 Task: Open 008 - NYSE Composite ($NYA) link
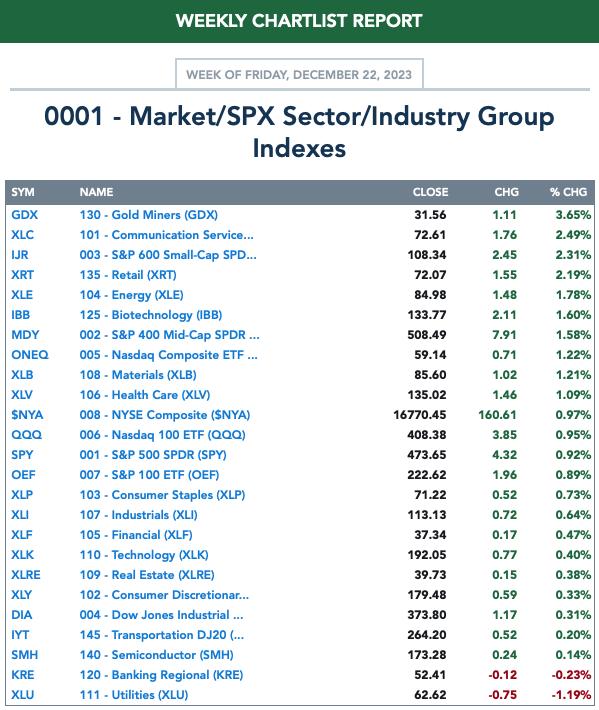point(165,415)
